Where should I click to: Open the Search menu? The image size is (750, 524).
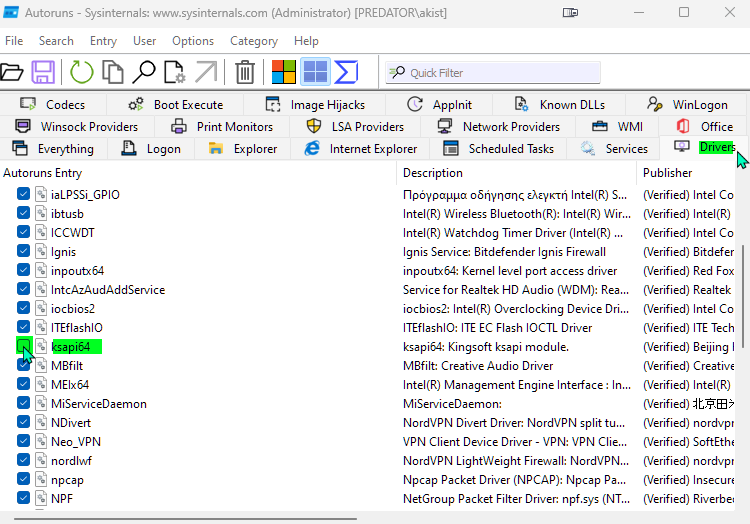[x=56, y=41]
